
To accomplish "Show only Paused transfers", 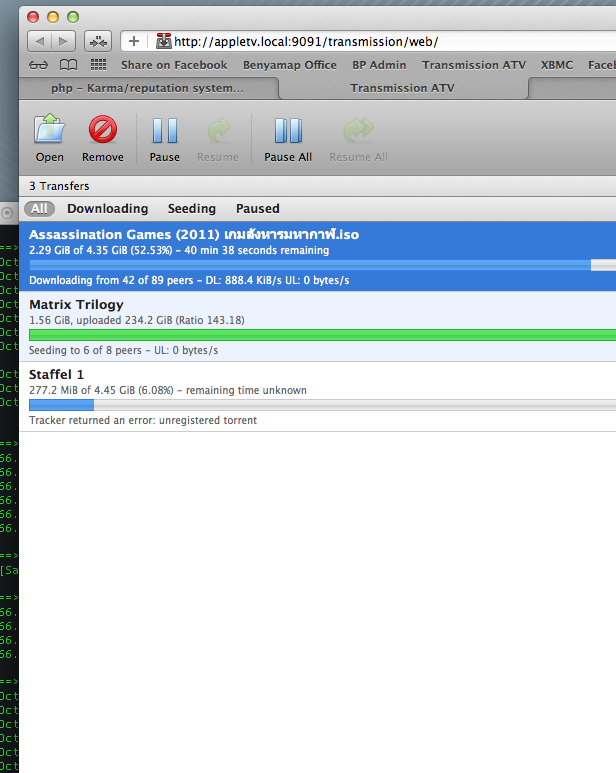I will click(x=257, y=209).
